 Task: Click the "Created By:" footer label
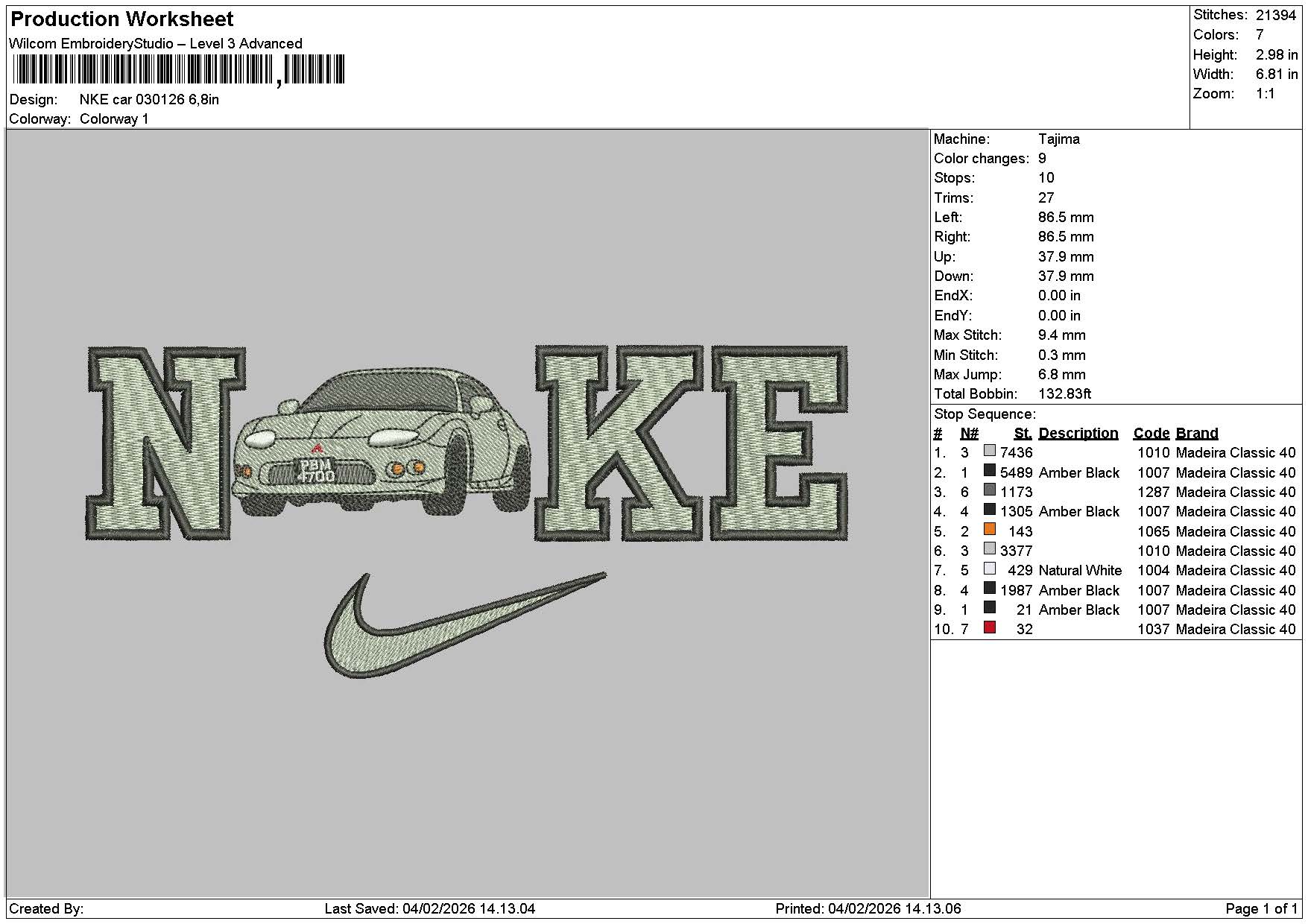(x=46, y=909)
